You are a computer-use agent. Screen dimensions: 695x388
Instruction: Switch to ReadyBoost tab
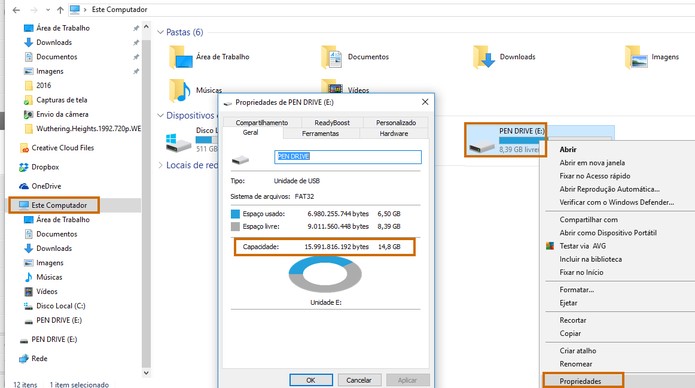tap(332, 123)
